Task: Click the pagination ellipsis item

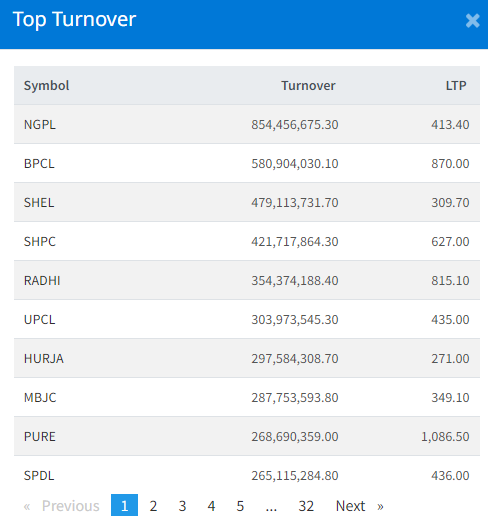Action: (271, 506)
